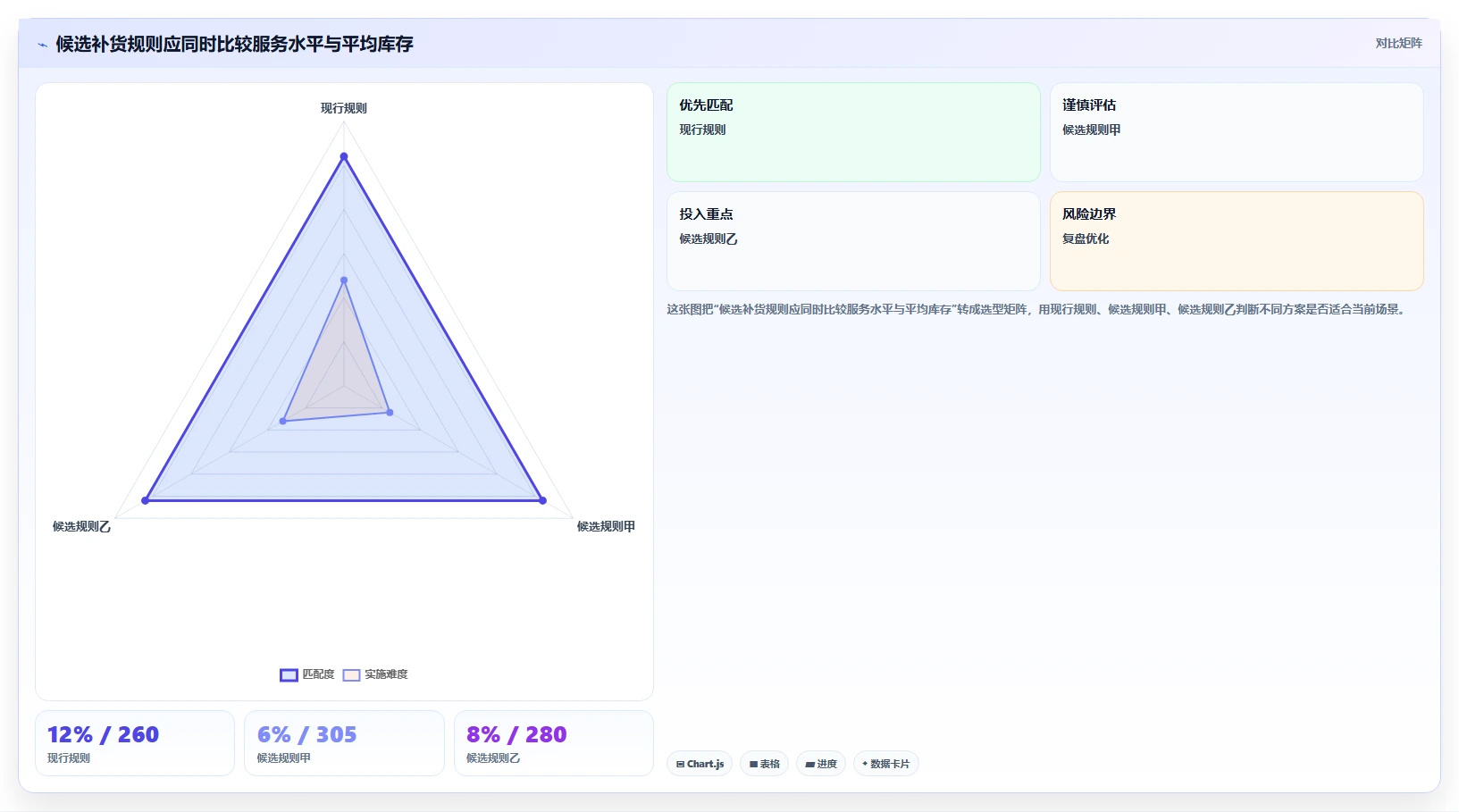Click the 数据卡片 tag chip
The height and width of the screenshot is (812, 1459).
[x=885, y=764]
